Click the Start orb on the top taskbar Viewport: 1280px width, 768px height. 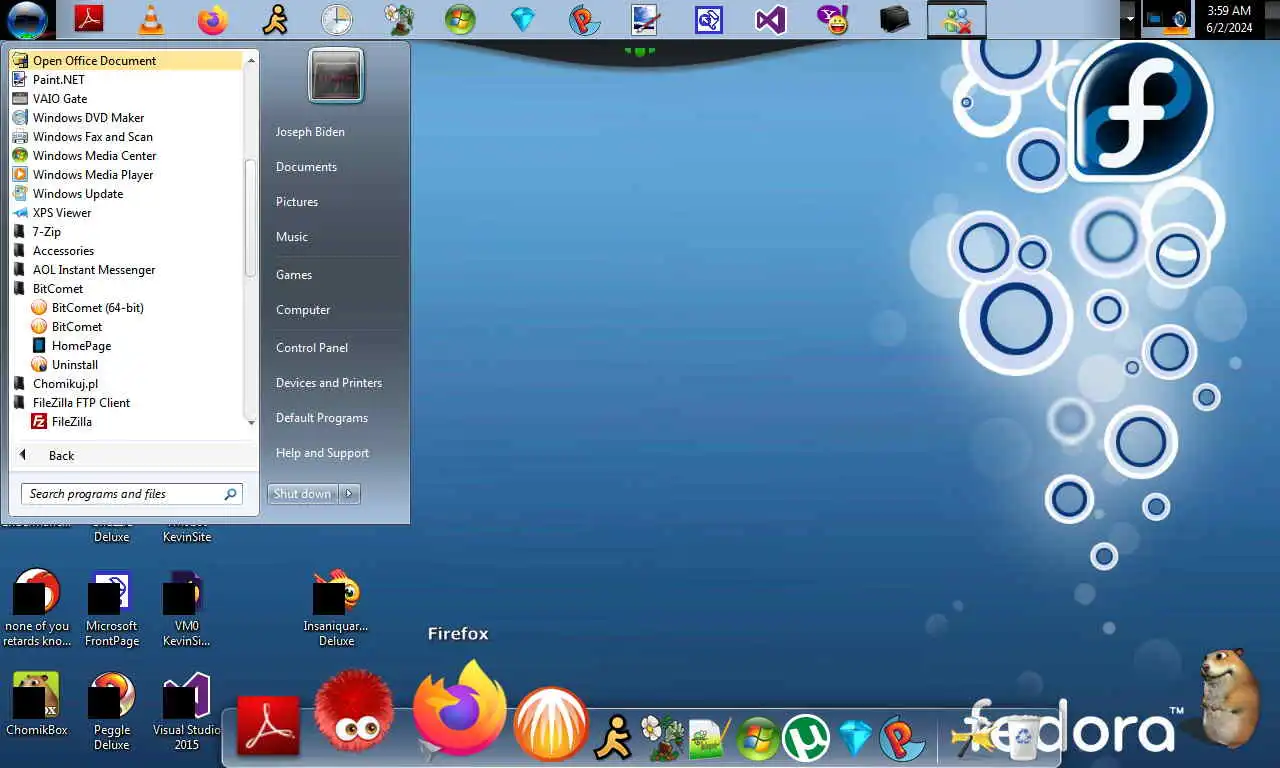point(27,19)
